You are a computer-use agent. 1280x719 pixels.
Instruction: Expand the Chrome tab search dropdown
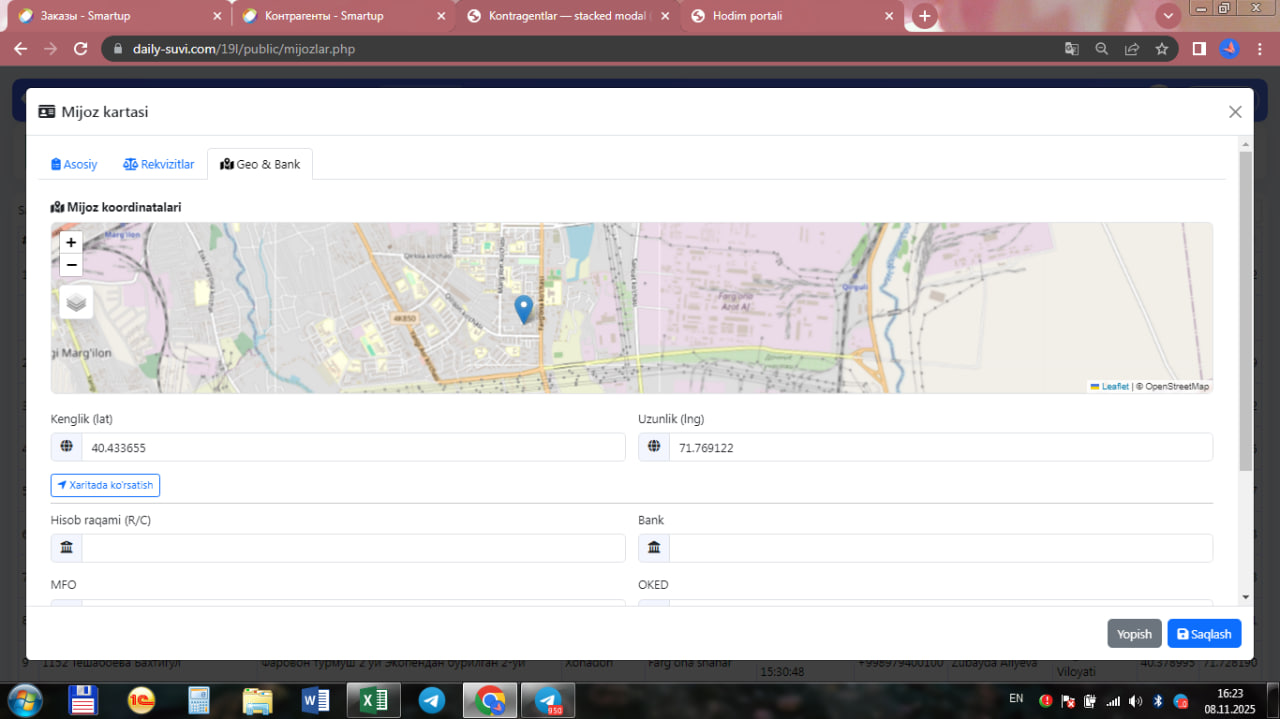[1167, 16]
